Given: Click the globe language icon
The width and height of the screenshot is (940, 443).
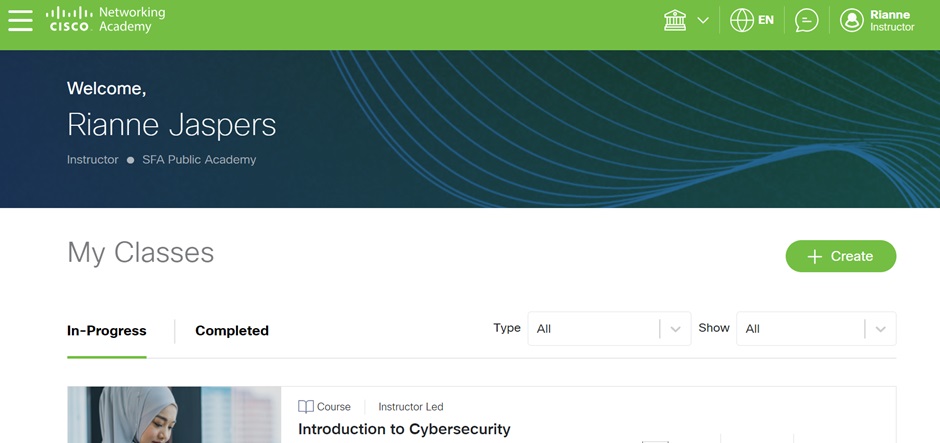Looking at the screenshot, I should [x=741, y=20].
